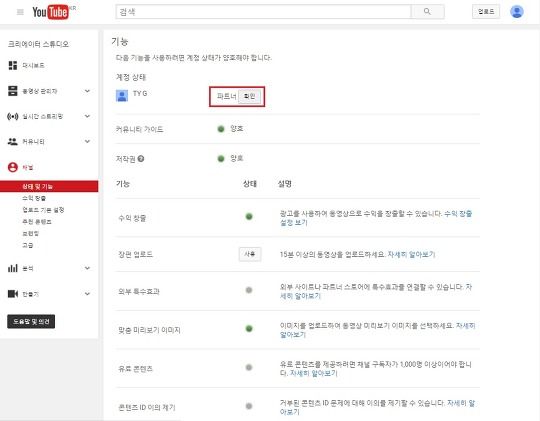Click the green status dot for 맞춤 미리보기 이미지
The height and width of the screenshot is (421, 540).
click(x=249, y=328)
